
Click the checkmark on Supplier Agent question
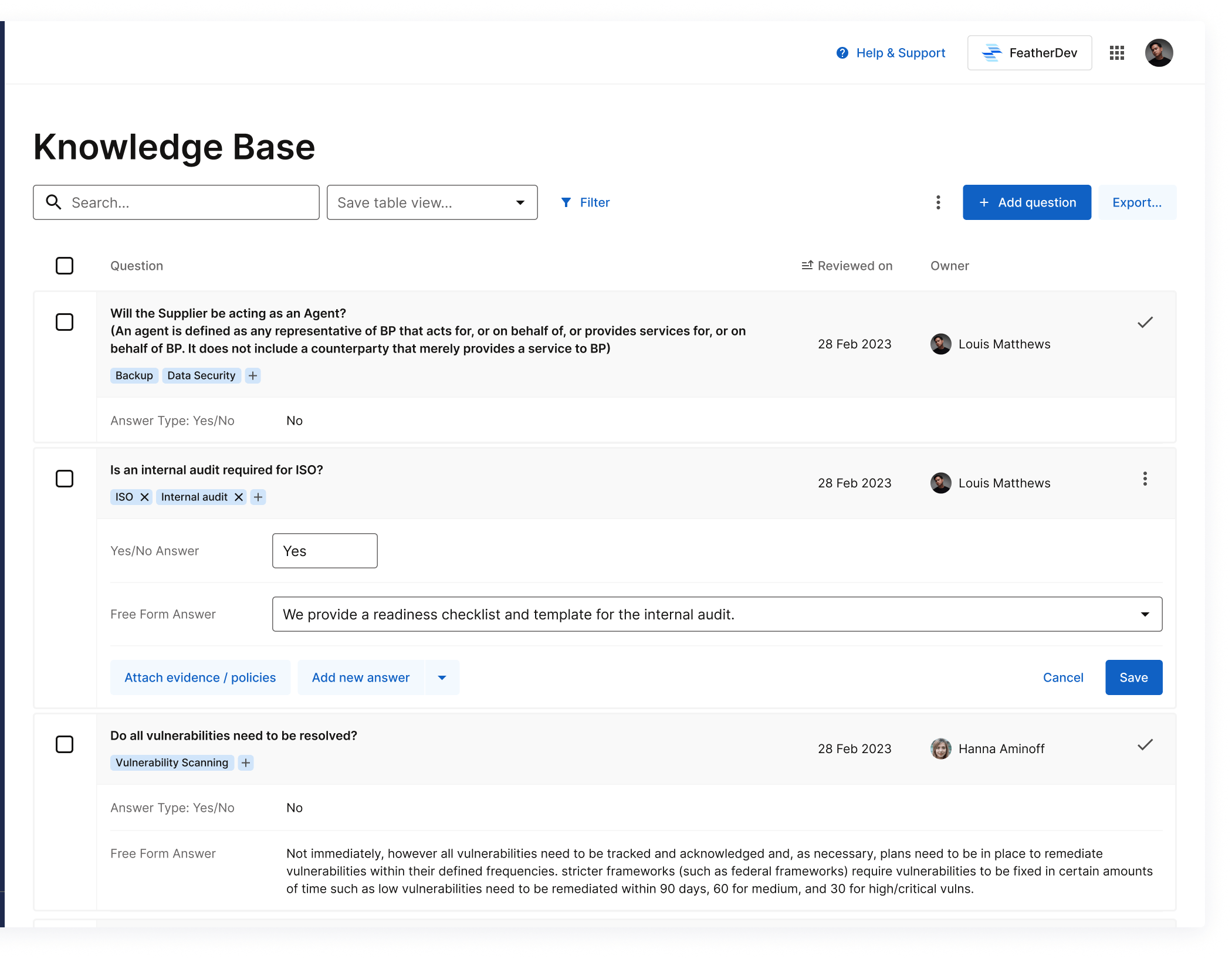click(1145, 323)
